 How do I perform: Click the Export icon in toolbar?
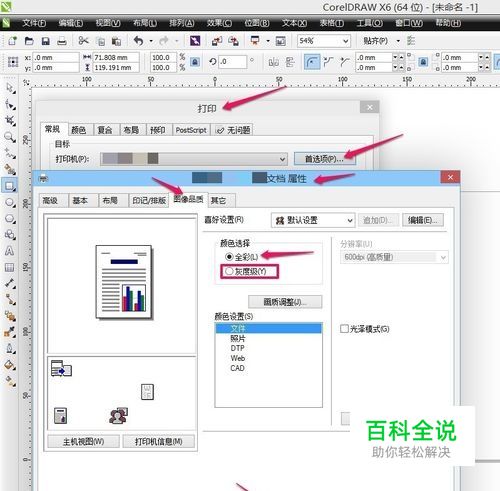point(233,41)
